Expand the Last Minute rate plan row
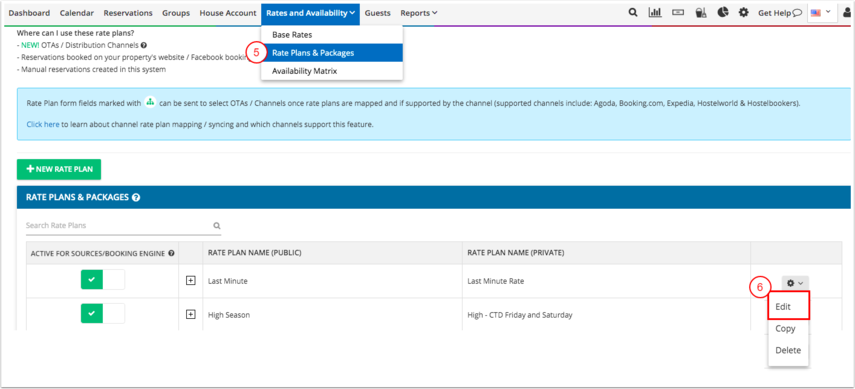 (x=190, y=280)
